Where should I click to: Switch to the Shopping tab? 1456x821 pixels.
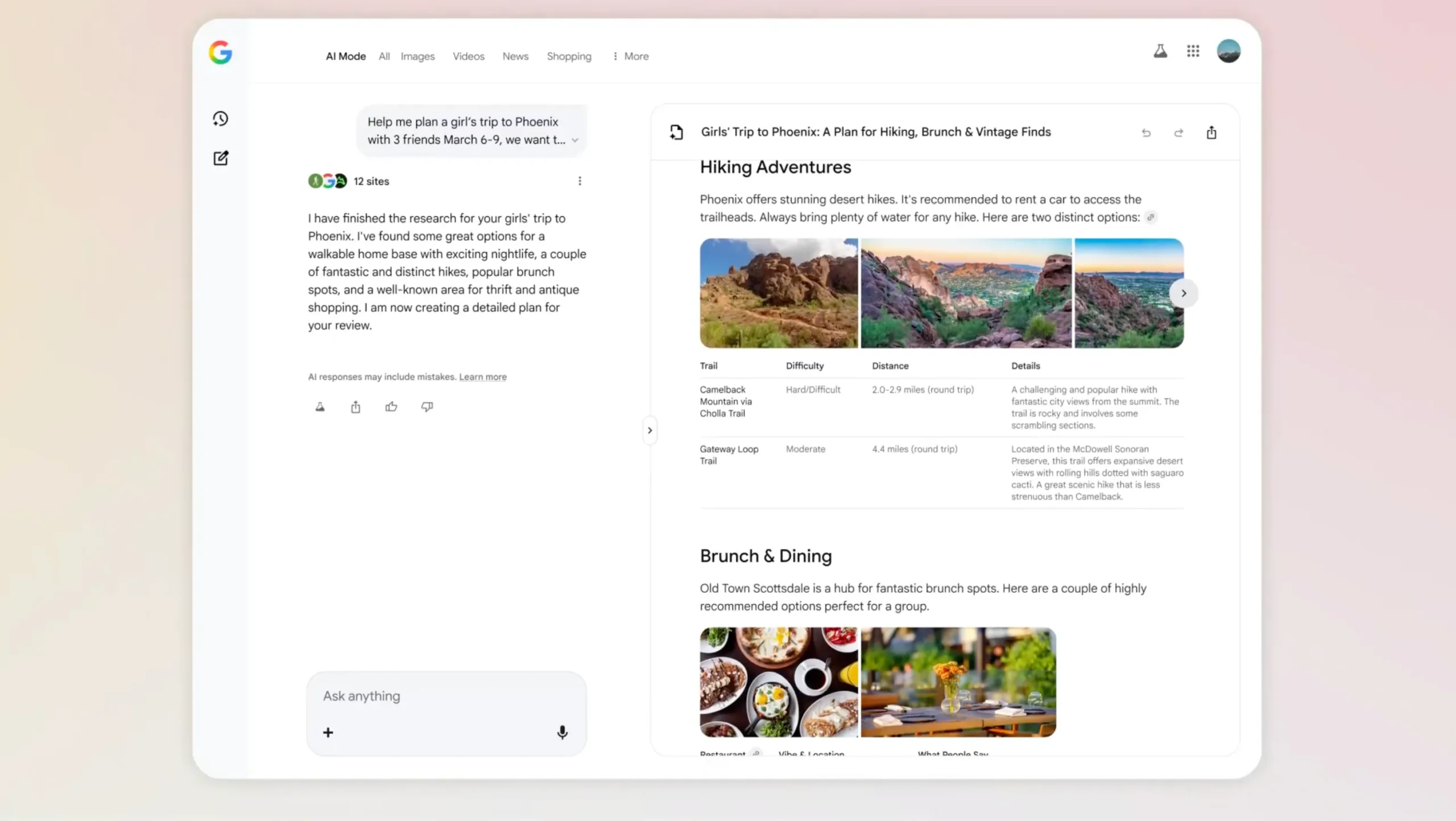tap(569, 56)
